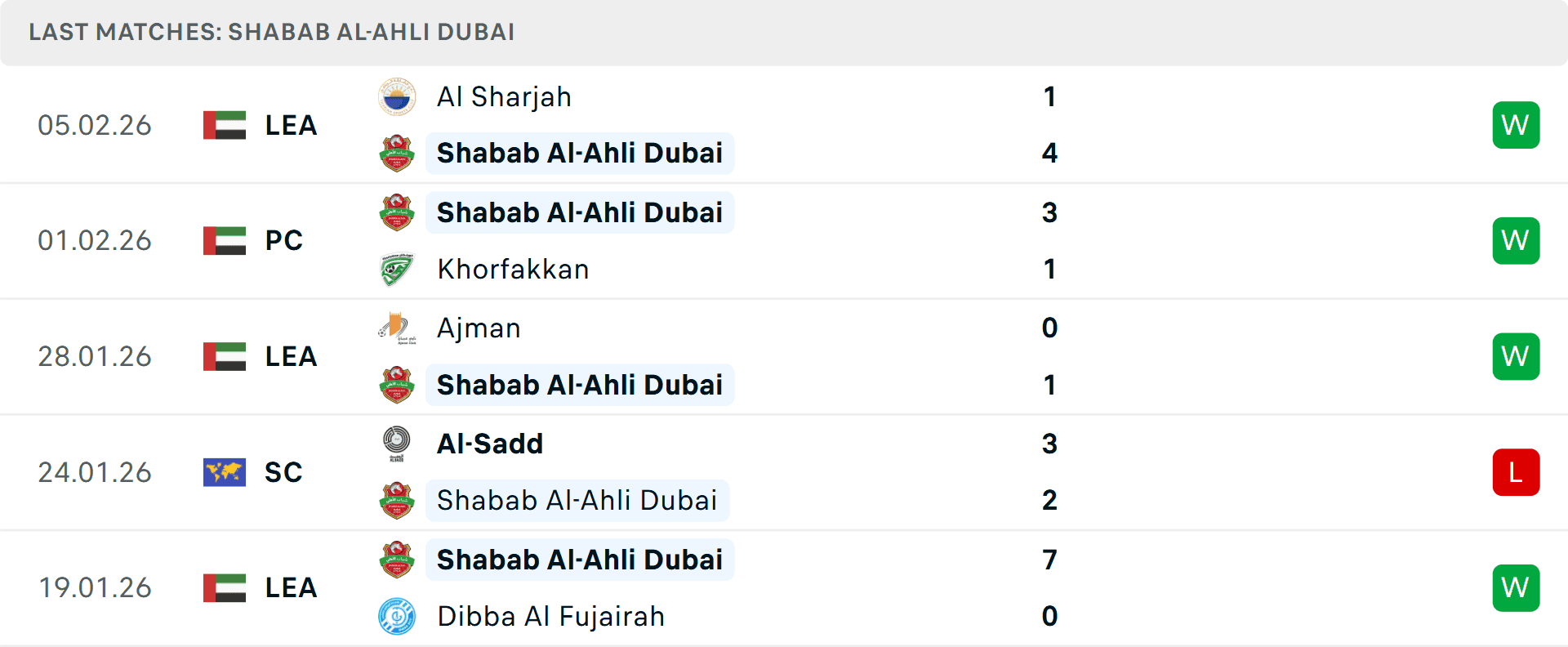This screenshot has width=1568, height=647.
Task: Select the SC competition tab
Action: point(283,471)
